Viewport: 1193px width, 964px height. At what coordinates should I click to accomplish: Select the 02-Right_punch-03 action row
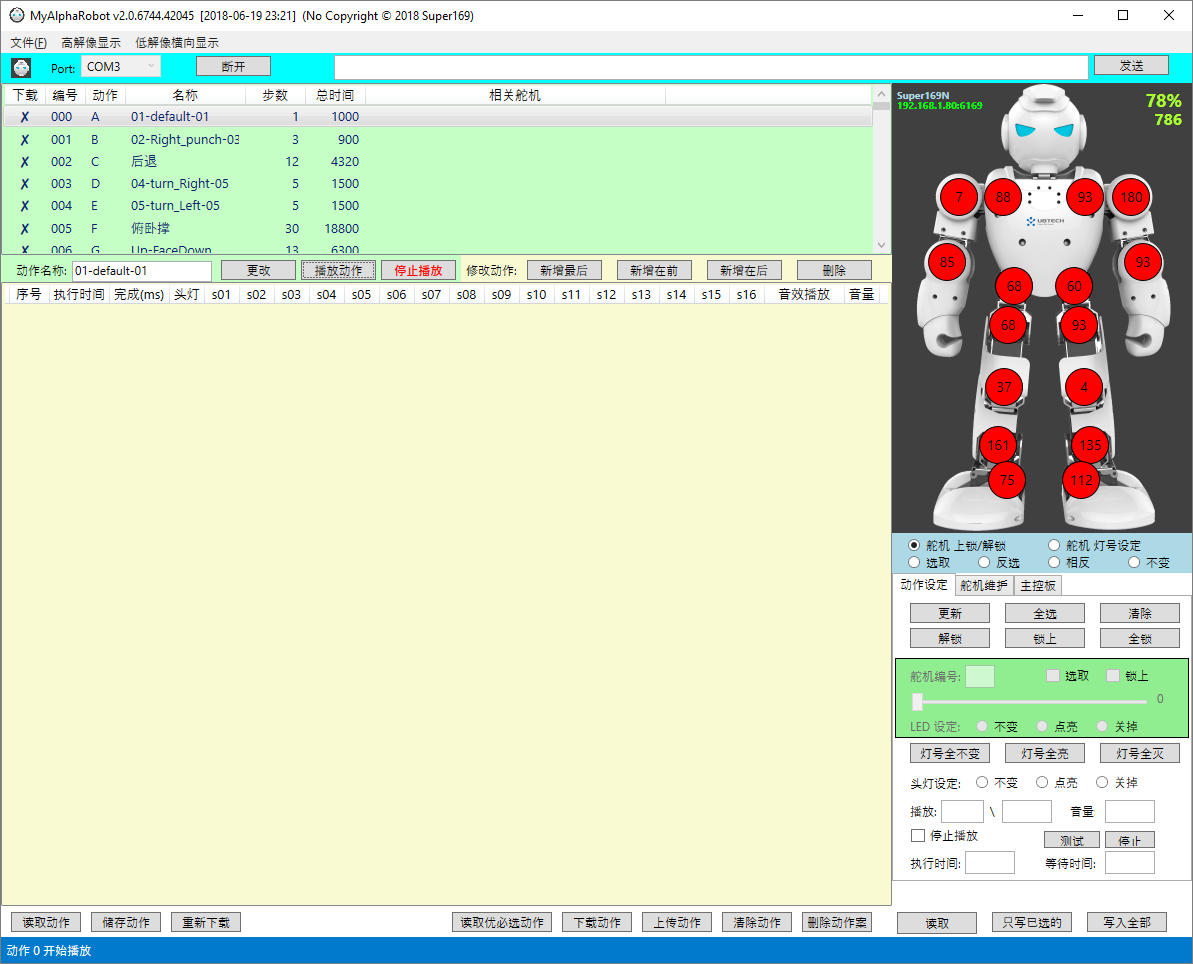(437, 140)
